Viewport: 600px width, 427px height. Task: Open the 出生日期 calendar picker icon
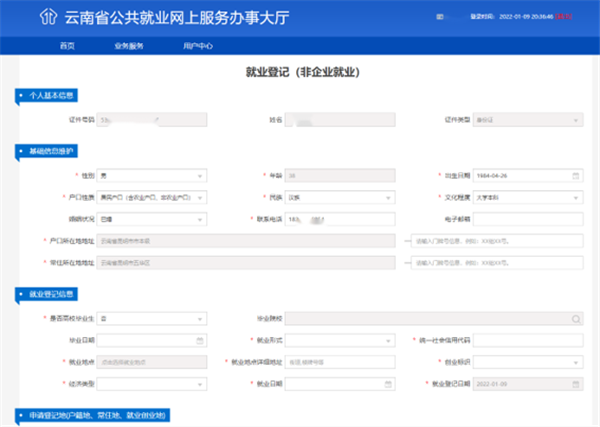[x=575, y=175]
